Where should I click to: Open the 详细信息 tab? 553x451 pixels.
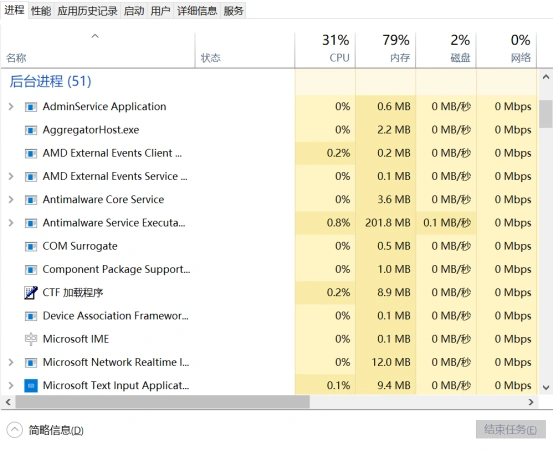point(197,11)
